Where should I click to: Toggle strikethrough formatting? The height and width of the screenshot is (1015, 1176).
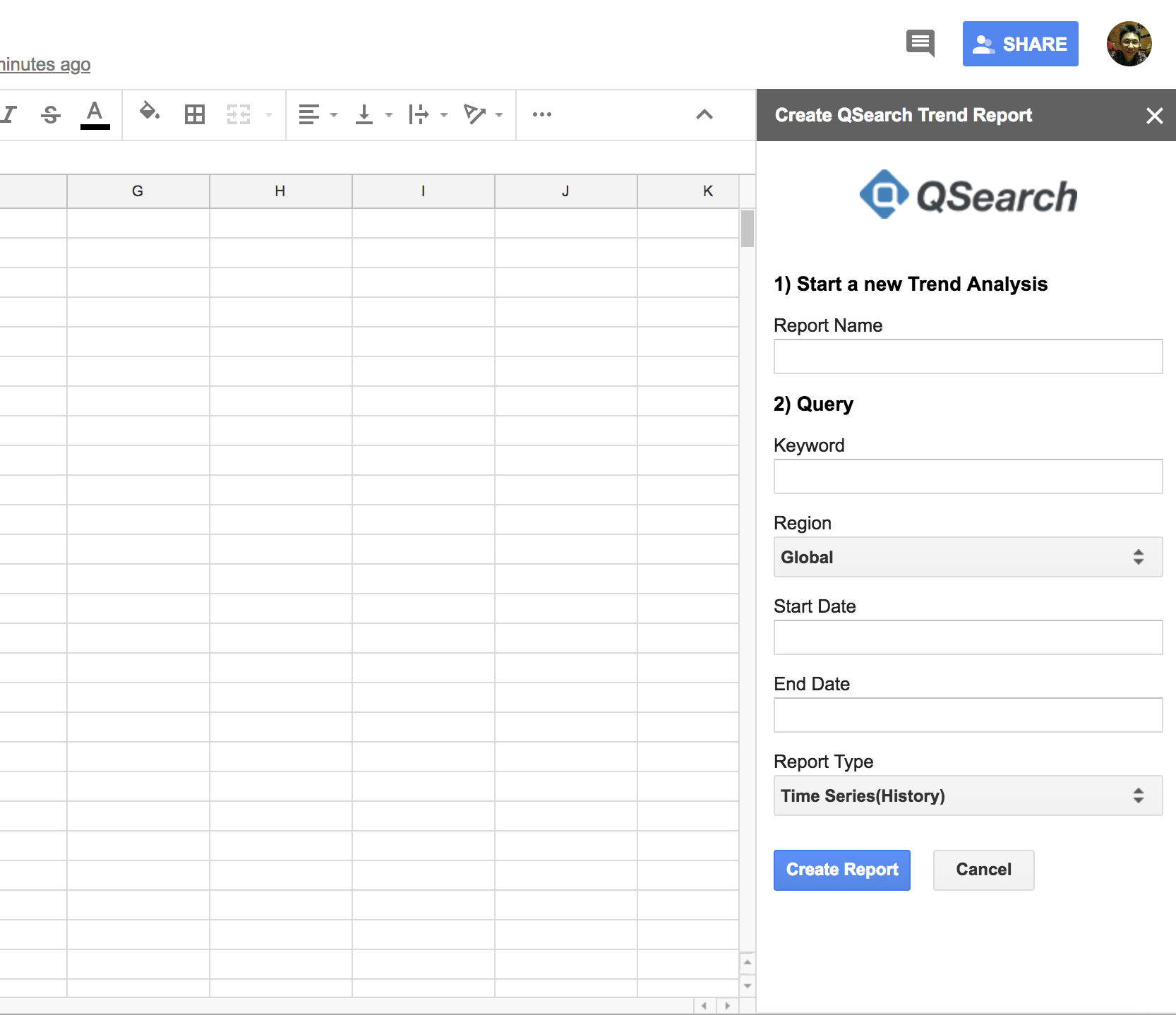(51, 114)
